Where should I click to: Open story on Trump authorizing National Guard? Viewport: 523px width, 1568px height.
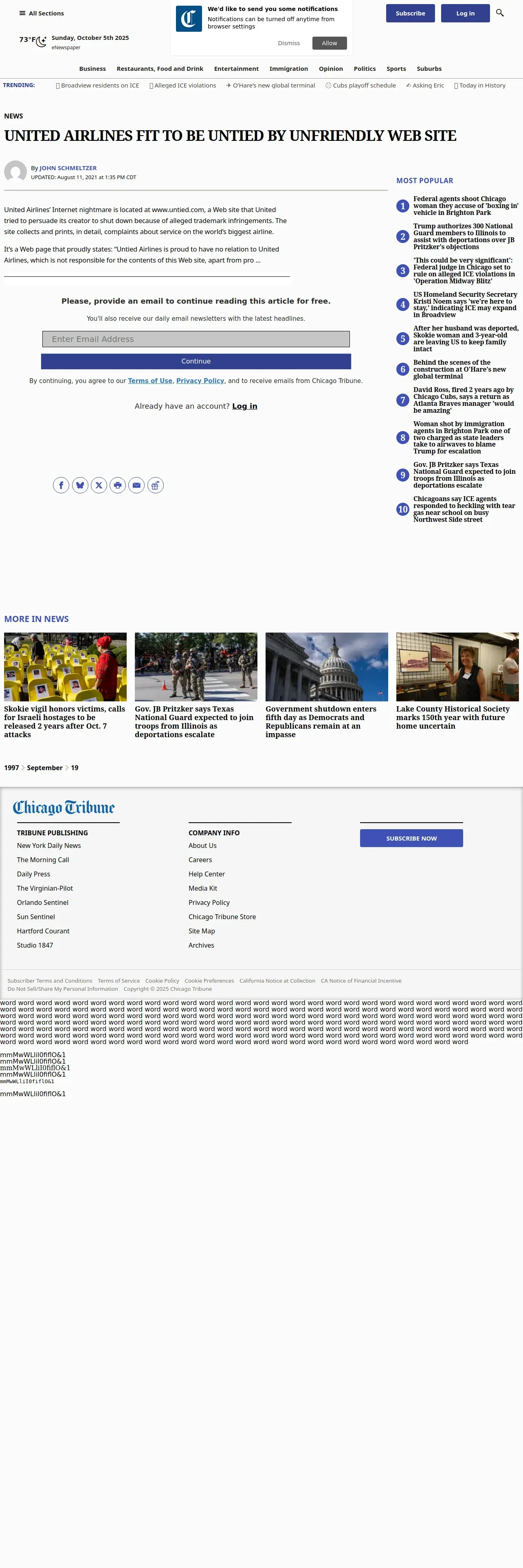point(464,236)
